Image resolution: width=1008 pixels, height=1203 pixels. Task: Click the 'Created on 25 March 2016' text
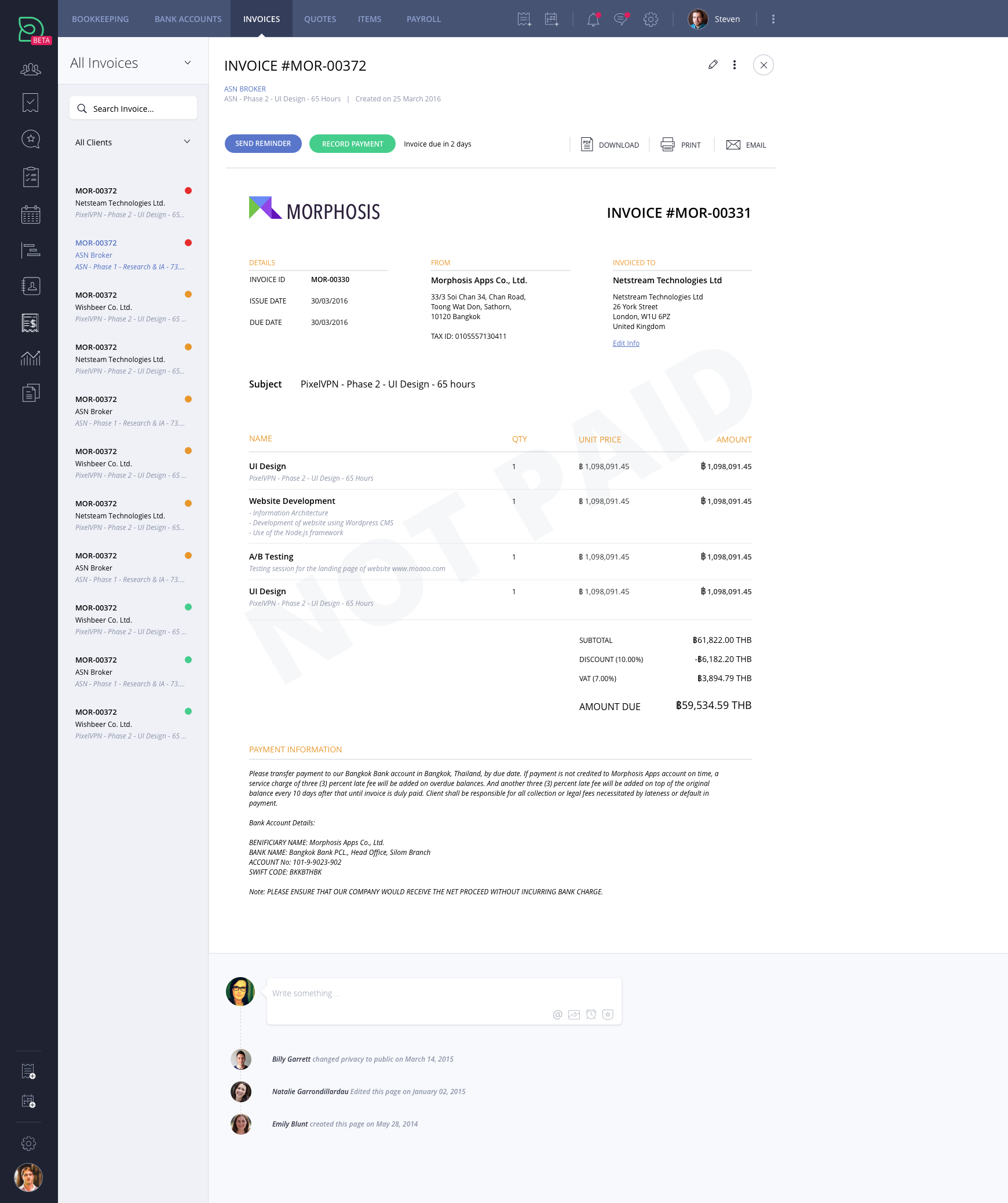tap(398, 99)
